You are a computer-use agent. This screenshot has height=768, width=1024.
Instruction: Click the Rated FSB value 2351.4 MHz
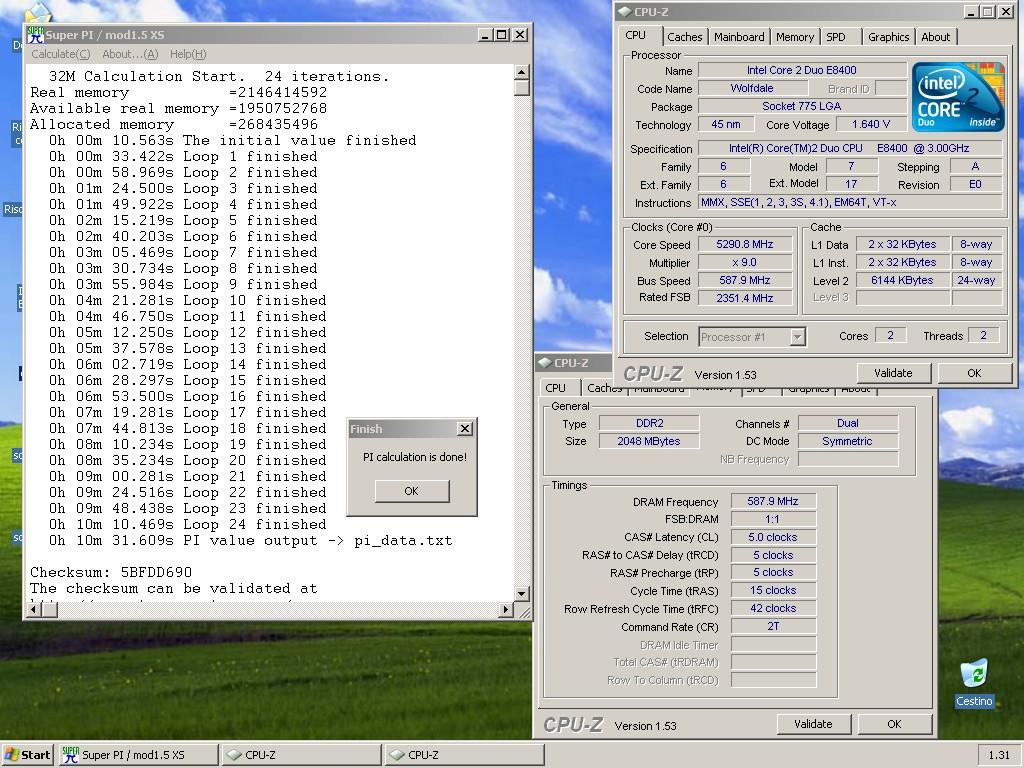744,298
